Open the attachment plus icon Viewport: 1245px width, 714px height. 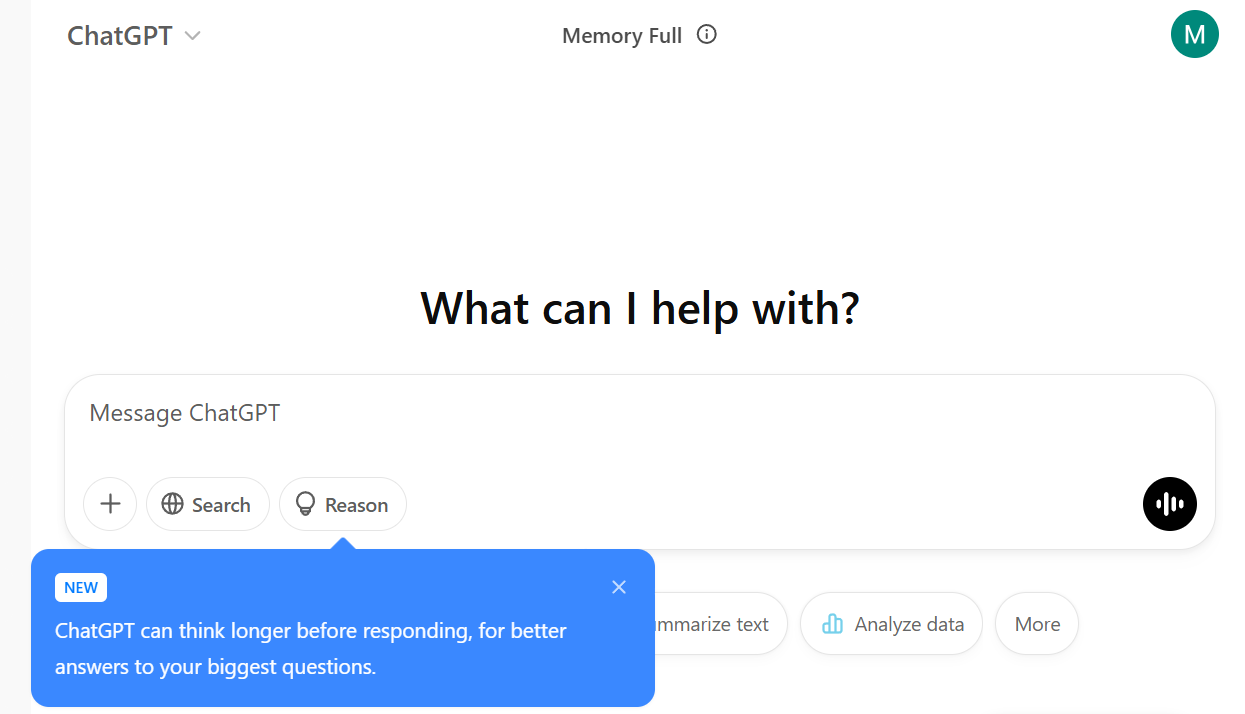pyautogui.click(x=110, y=504)
